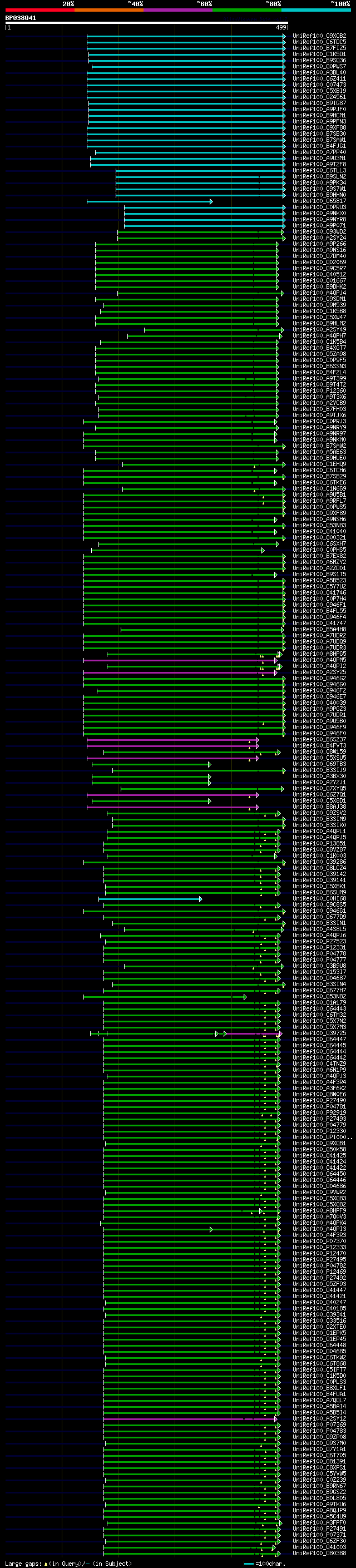Open hit UniRef100_B7FIZ5

coord(319,48)
